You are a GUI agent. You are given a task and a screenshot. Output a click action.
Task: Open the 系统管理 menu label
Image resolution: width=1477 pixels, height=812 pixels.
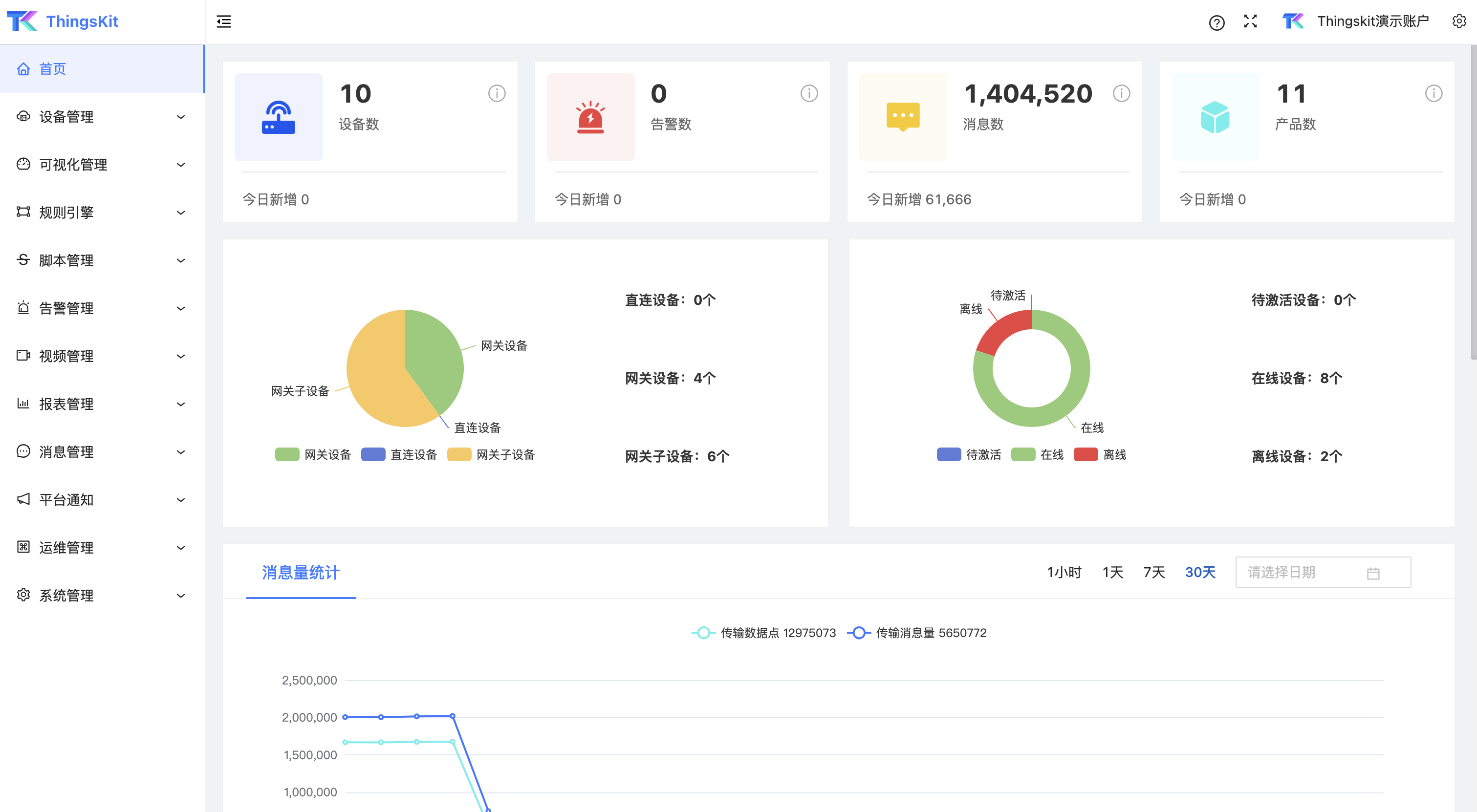click(x=66, y=596)
